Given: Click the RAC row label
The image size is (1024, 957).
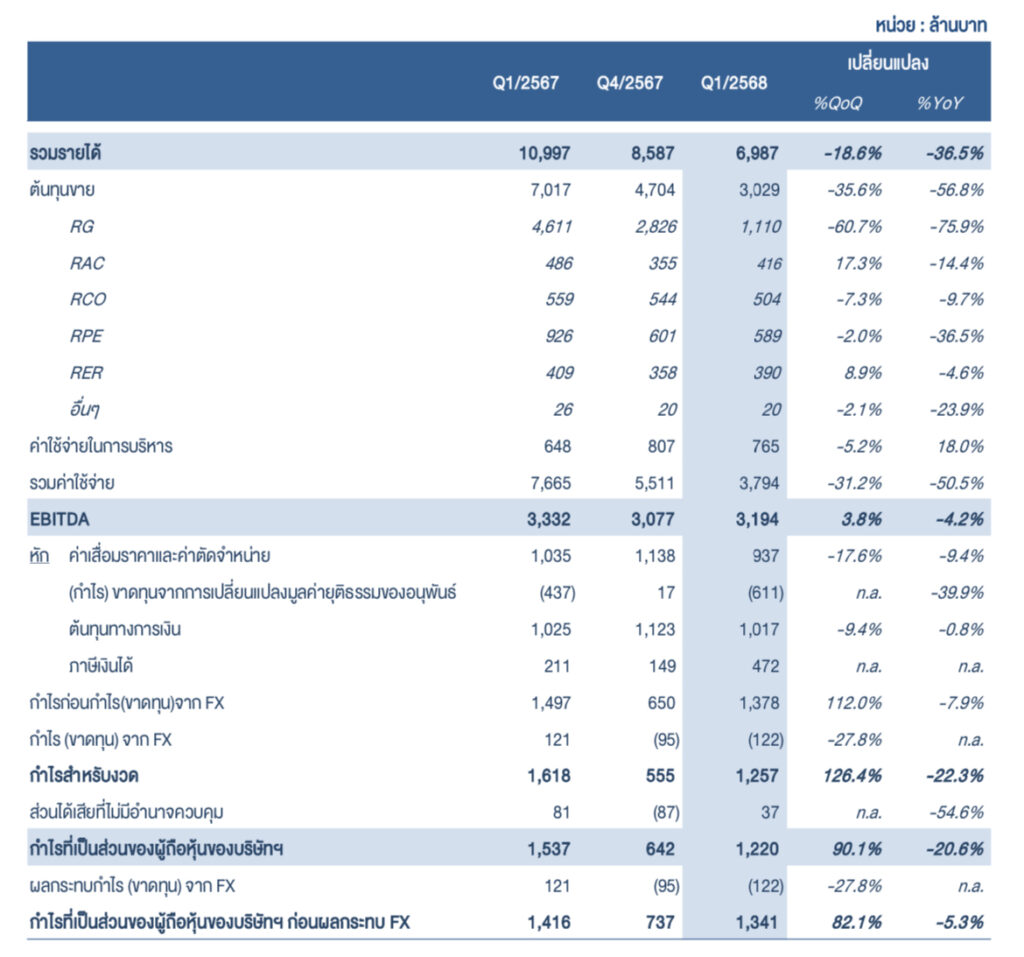Looking at the screenshot, I should pos(87,263).
